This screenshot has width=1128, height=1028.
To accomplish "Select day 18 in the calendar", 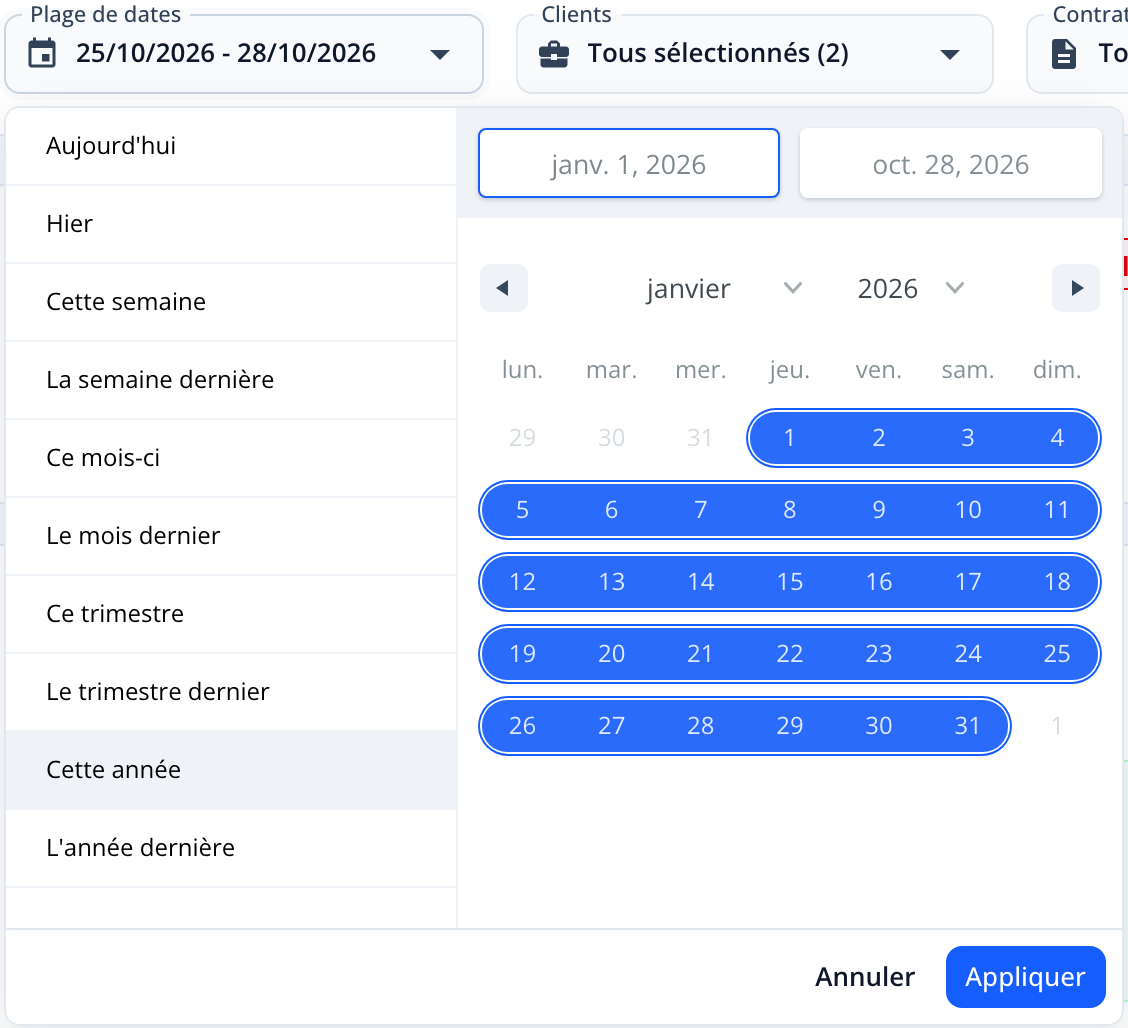I will pos(1057,582).
